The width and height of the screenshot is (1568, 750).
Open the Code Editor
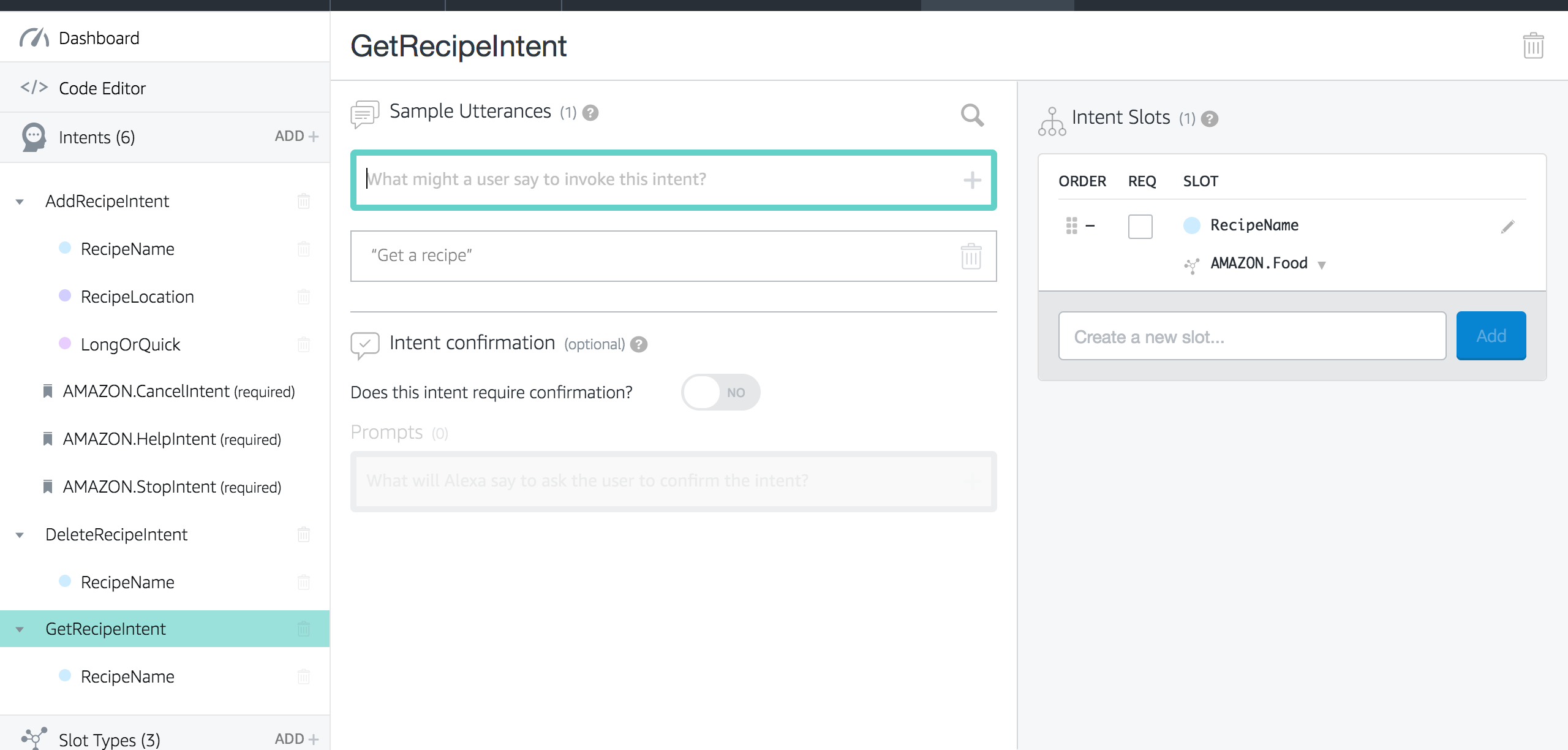102,88
